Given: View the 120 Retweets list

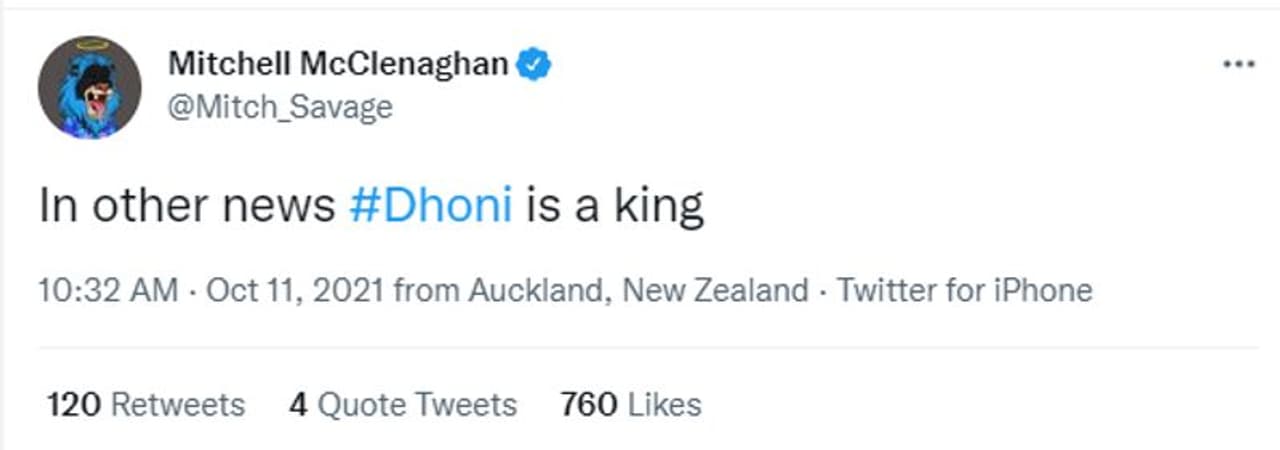Looking at the screenshot, I should pos(146,404).
